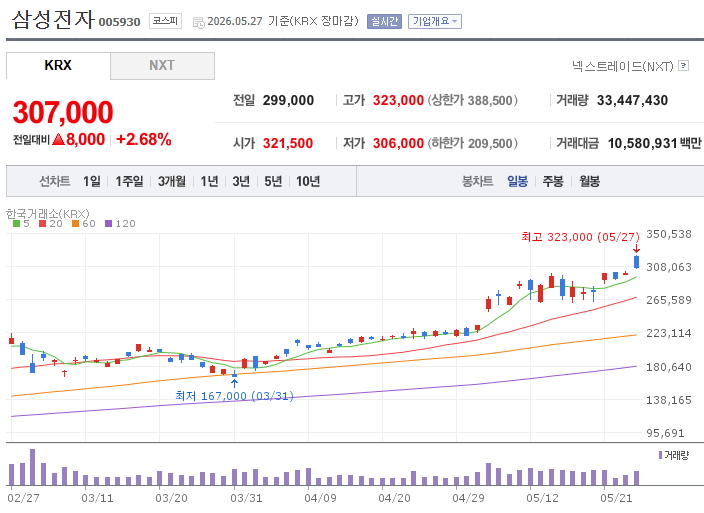Click the 거래대금 10,580,931 value
The height and width of the screenshot is (513, 704).
point(642,144)
